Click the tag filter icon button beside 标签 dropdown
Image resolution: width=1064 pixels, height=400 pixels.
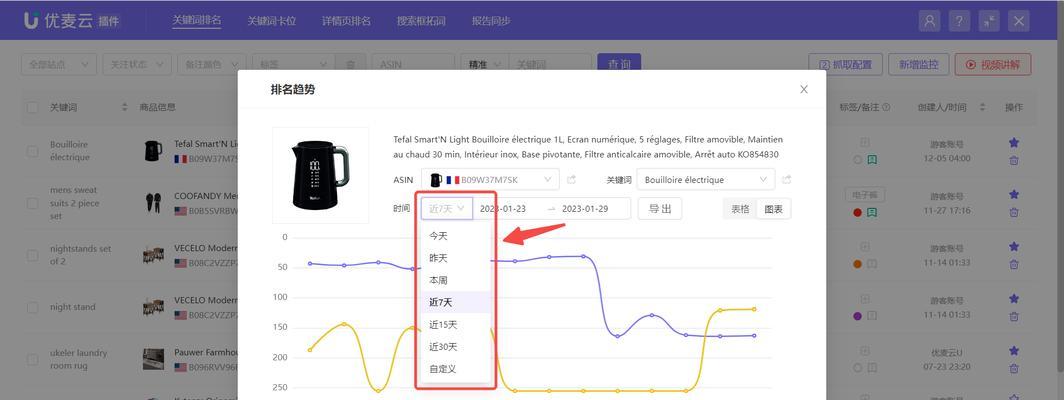pyautogui.click(x=350, y=65)
